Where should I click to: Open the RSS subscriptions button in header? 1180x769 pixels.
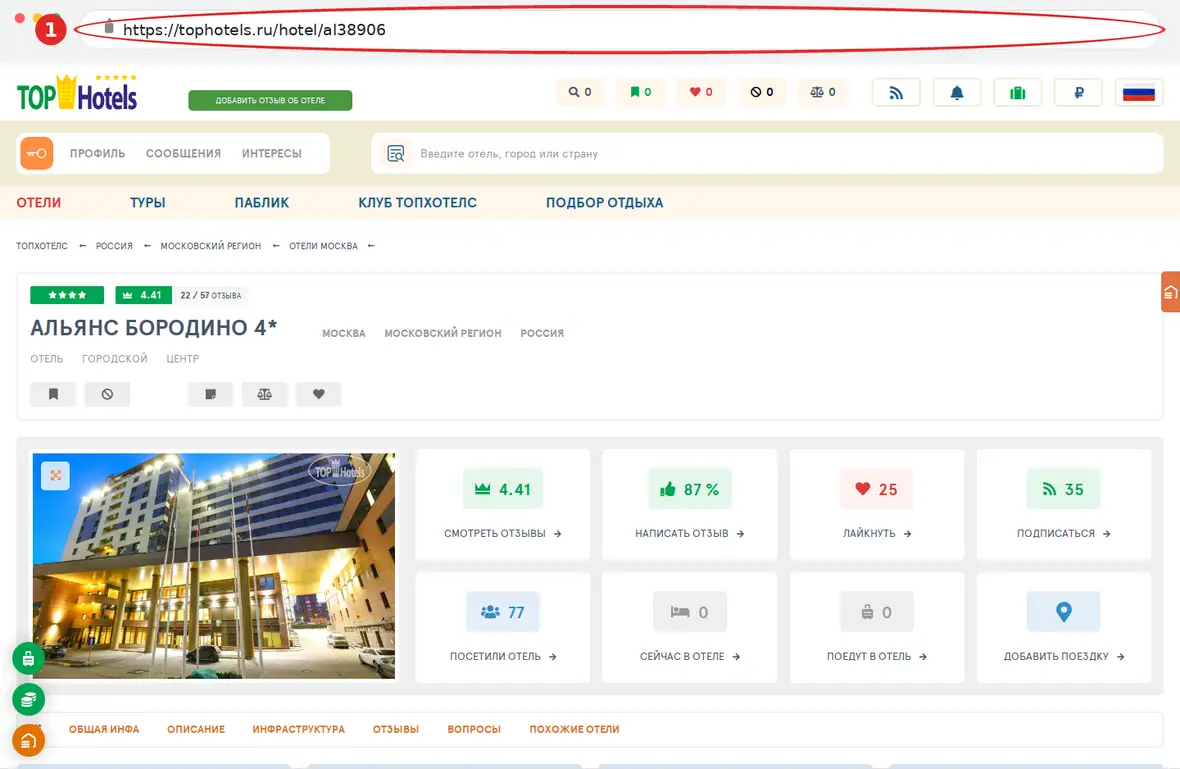click(x=896, y=93)
